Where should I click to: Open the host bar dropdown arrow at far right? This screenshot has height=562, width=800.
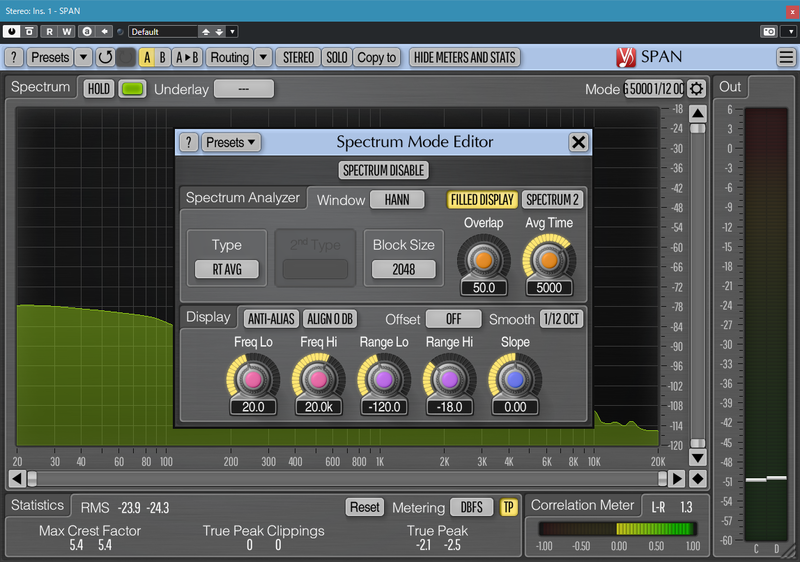click(x=790, y=32)
